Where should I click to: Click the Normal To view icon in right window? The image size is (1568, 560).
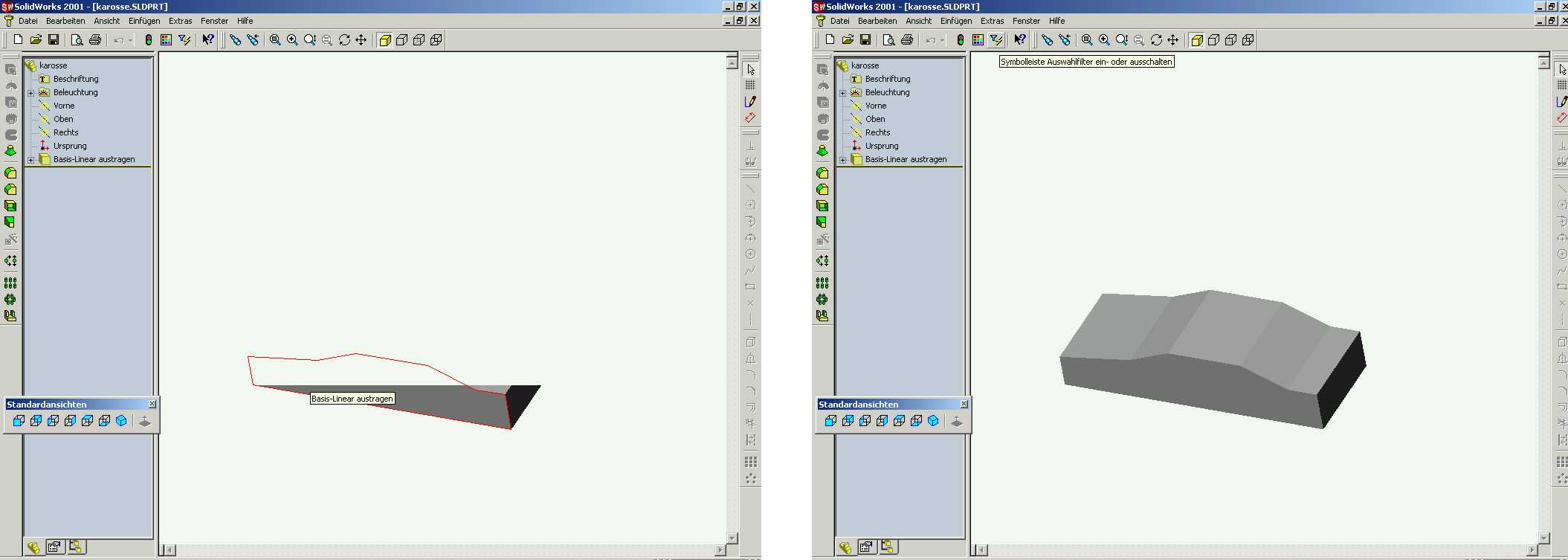click(x=957, y=421)
